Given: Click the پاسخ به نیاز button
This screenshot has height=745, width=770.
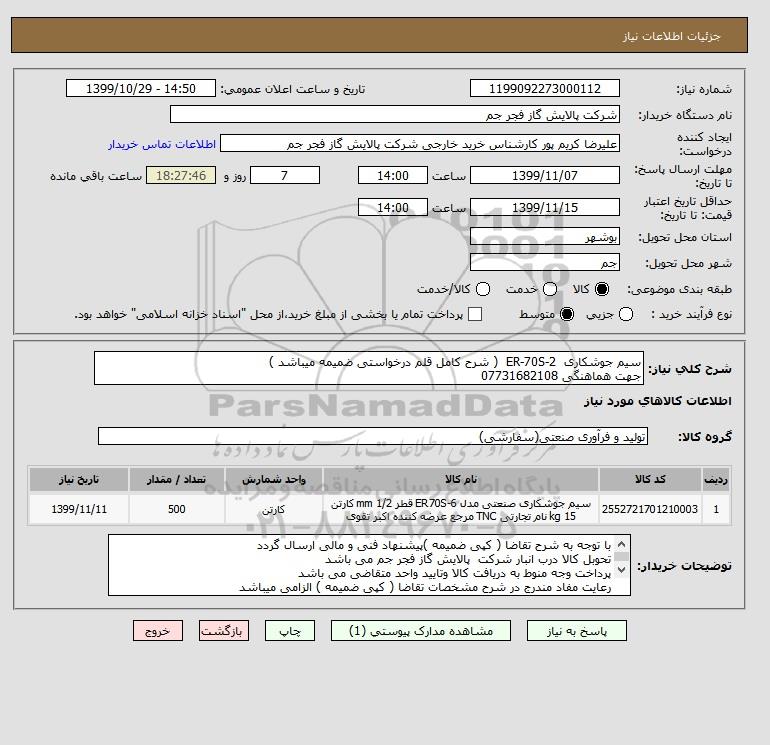Looking at the screenshot, I should pyautogui.click(x=577, y=631).
